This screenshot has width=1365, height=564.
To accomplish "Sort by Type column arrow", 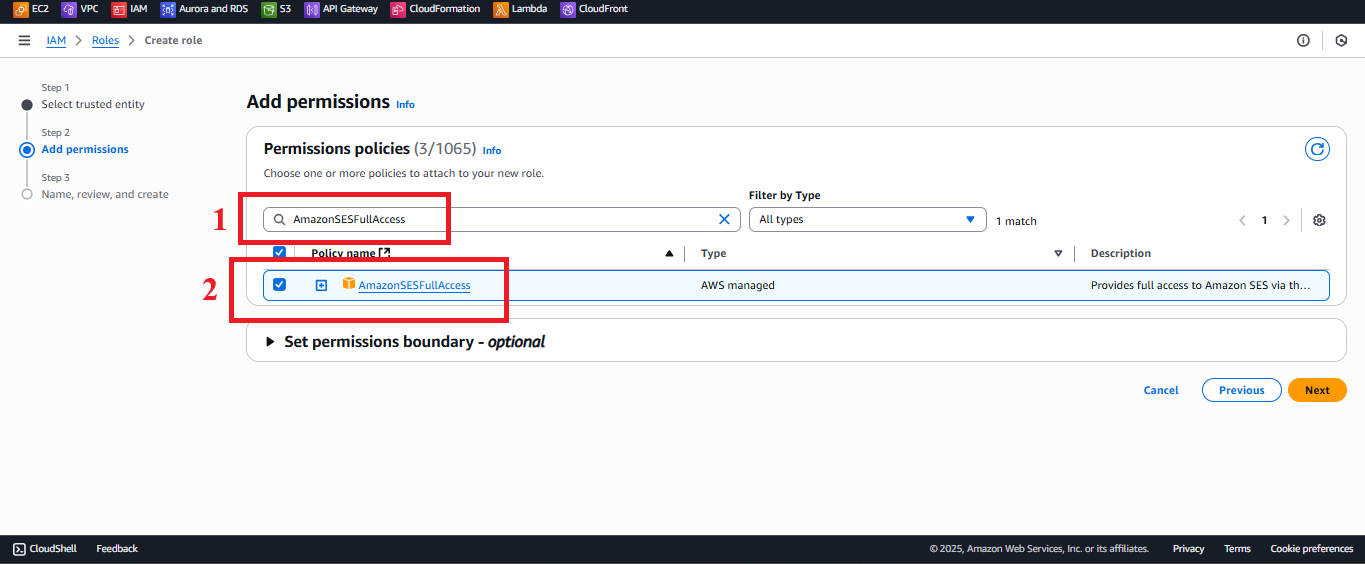I will pos(1058,254).
